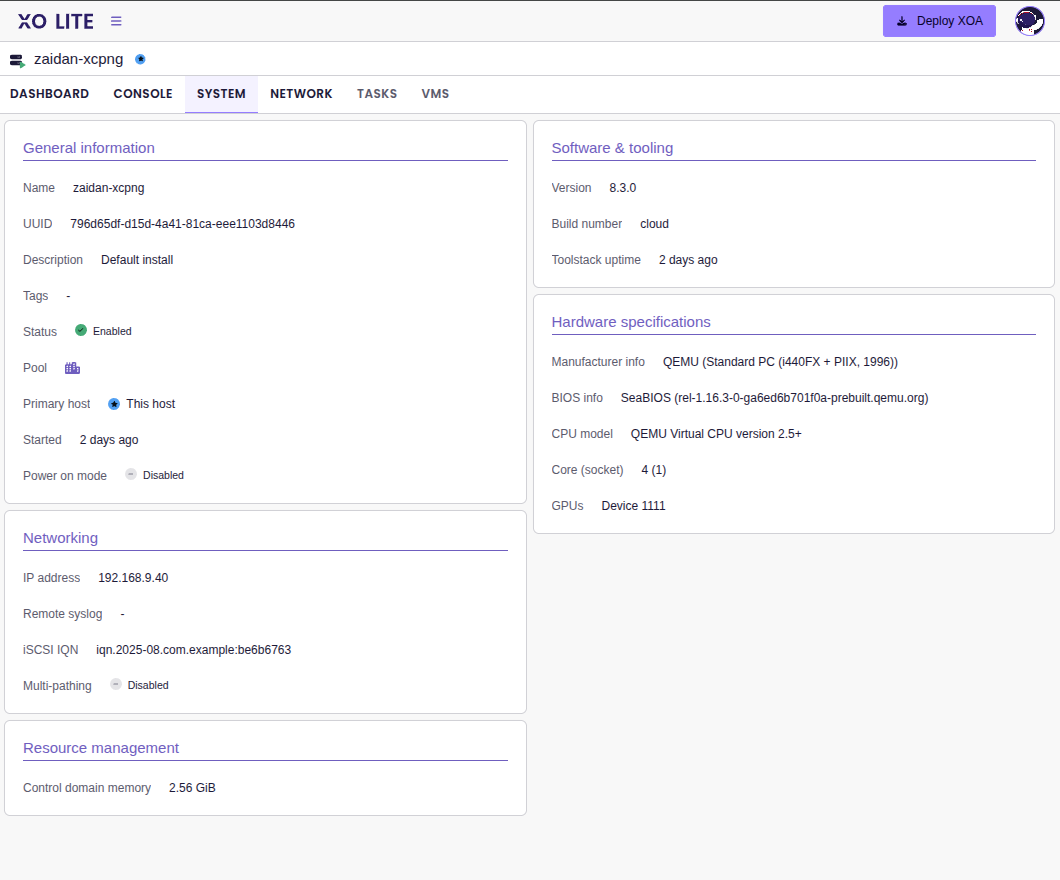Click the Hardware specifications heading
Image resolution: width=1060 pixels, height=880 pixels.
pos(631,322)
